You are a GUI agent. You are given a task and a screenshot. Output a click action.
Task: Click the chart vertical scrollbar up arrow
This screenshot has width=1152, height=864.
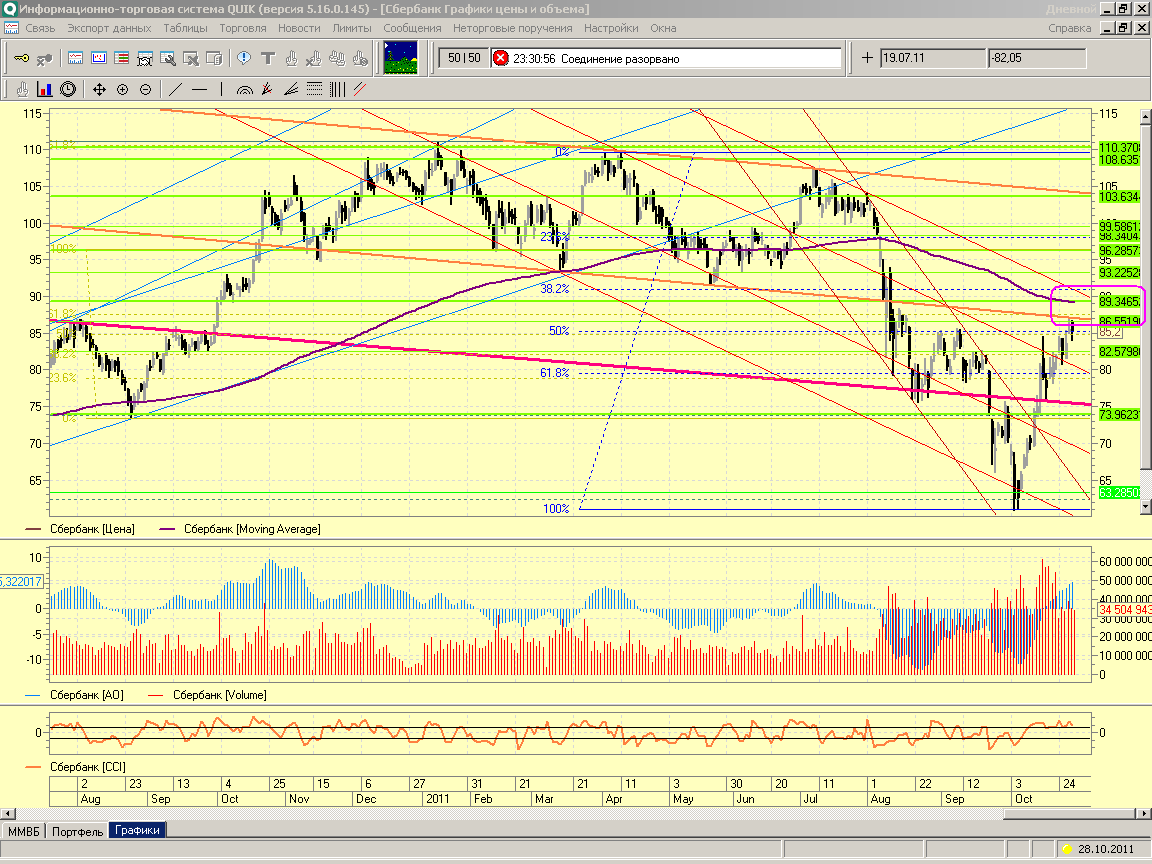pos(1145,117)
